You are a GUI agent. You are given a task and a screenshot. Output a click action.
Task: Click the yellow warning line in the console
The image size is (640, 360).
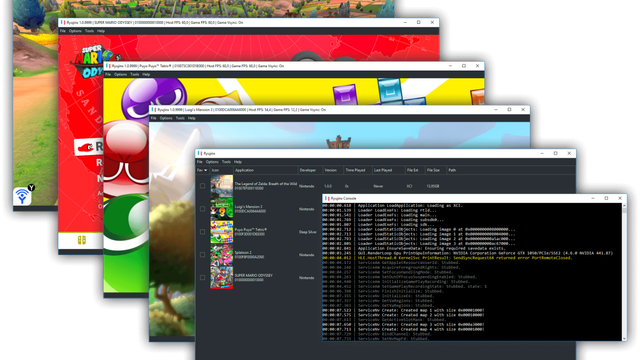click(447, 258)
